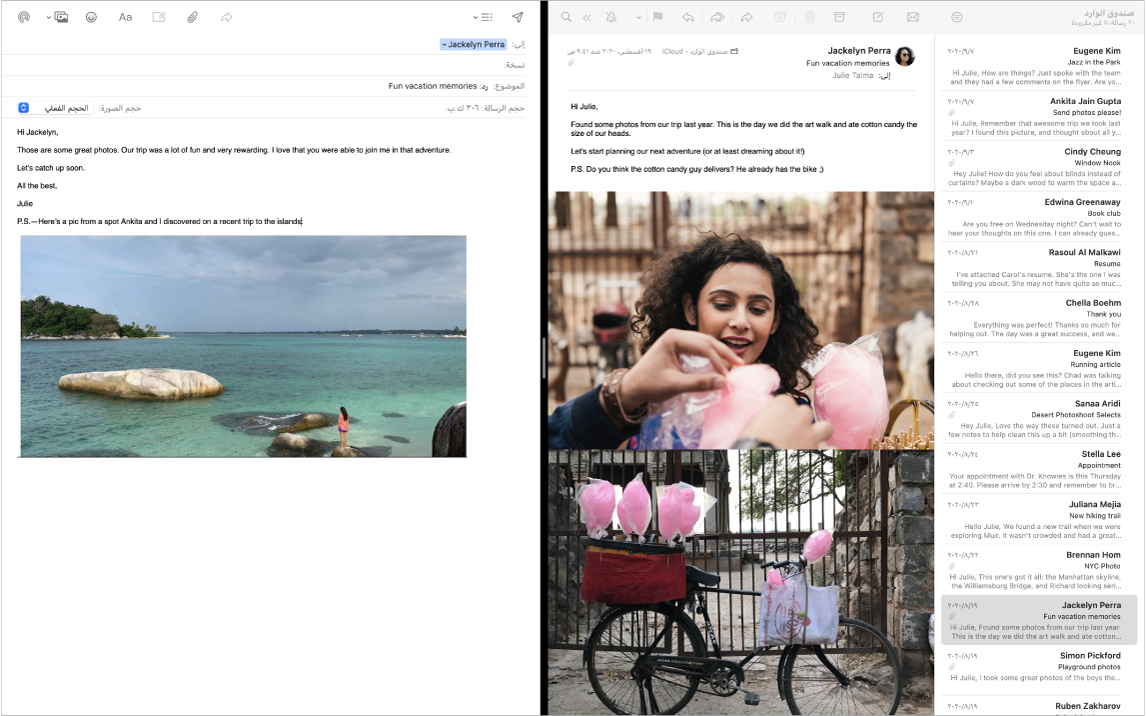This screenshot has width=1146, height=716.
Task: Expand the header fields dropdown chevron
Action: (475, 17)
